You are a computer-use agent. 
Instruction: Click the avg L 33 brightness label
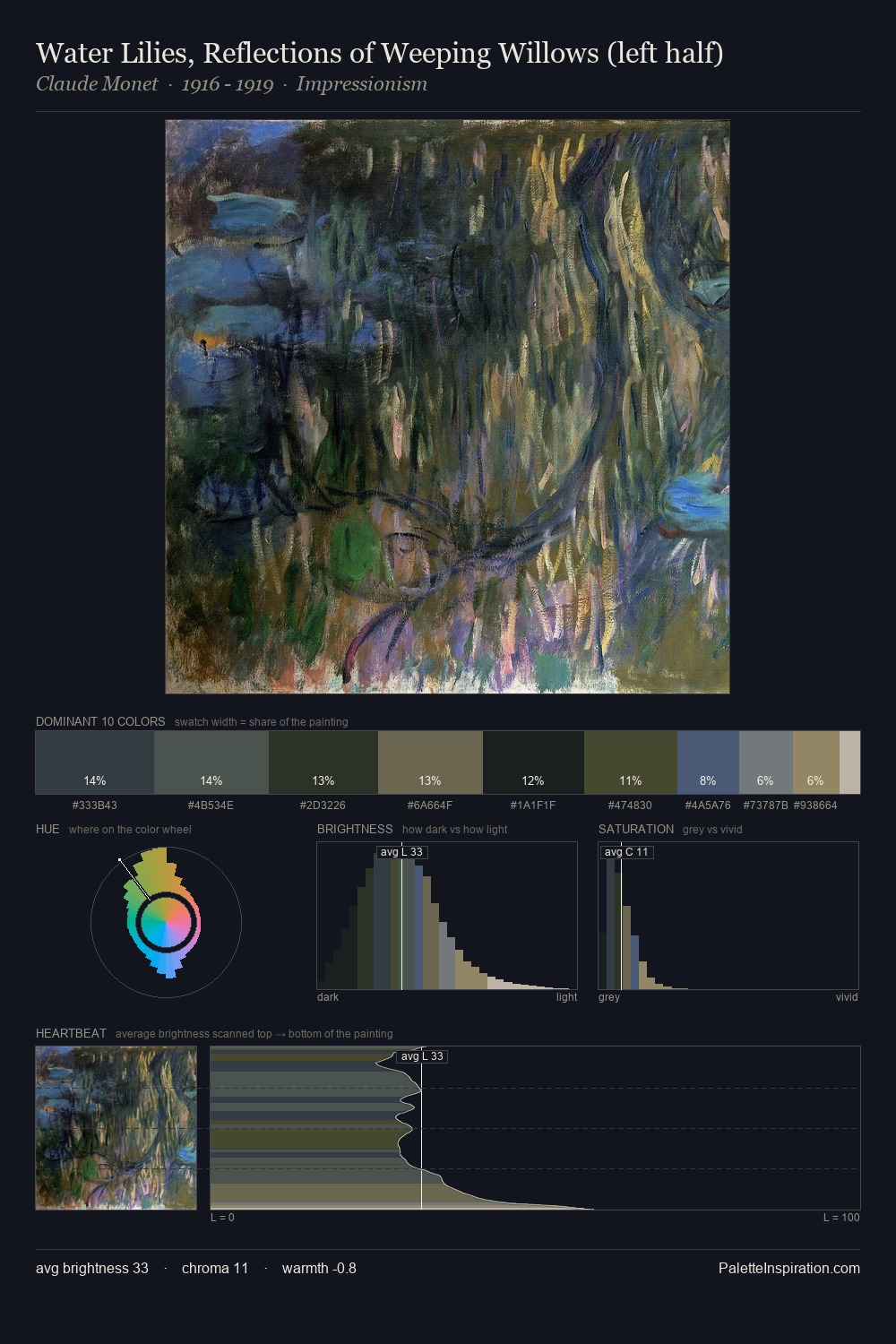point(401,852)
